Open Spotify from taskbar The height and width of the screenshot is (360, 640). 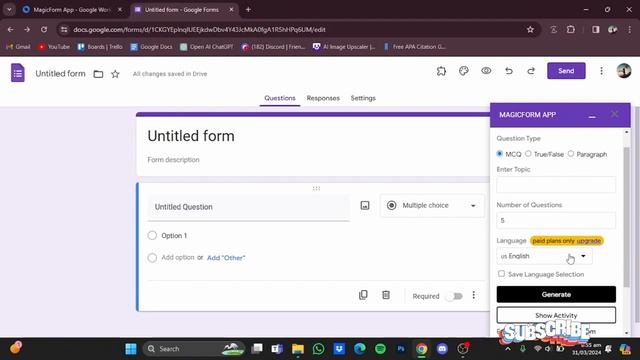tap(380, 349)
